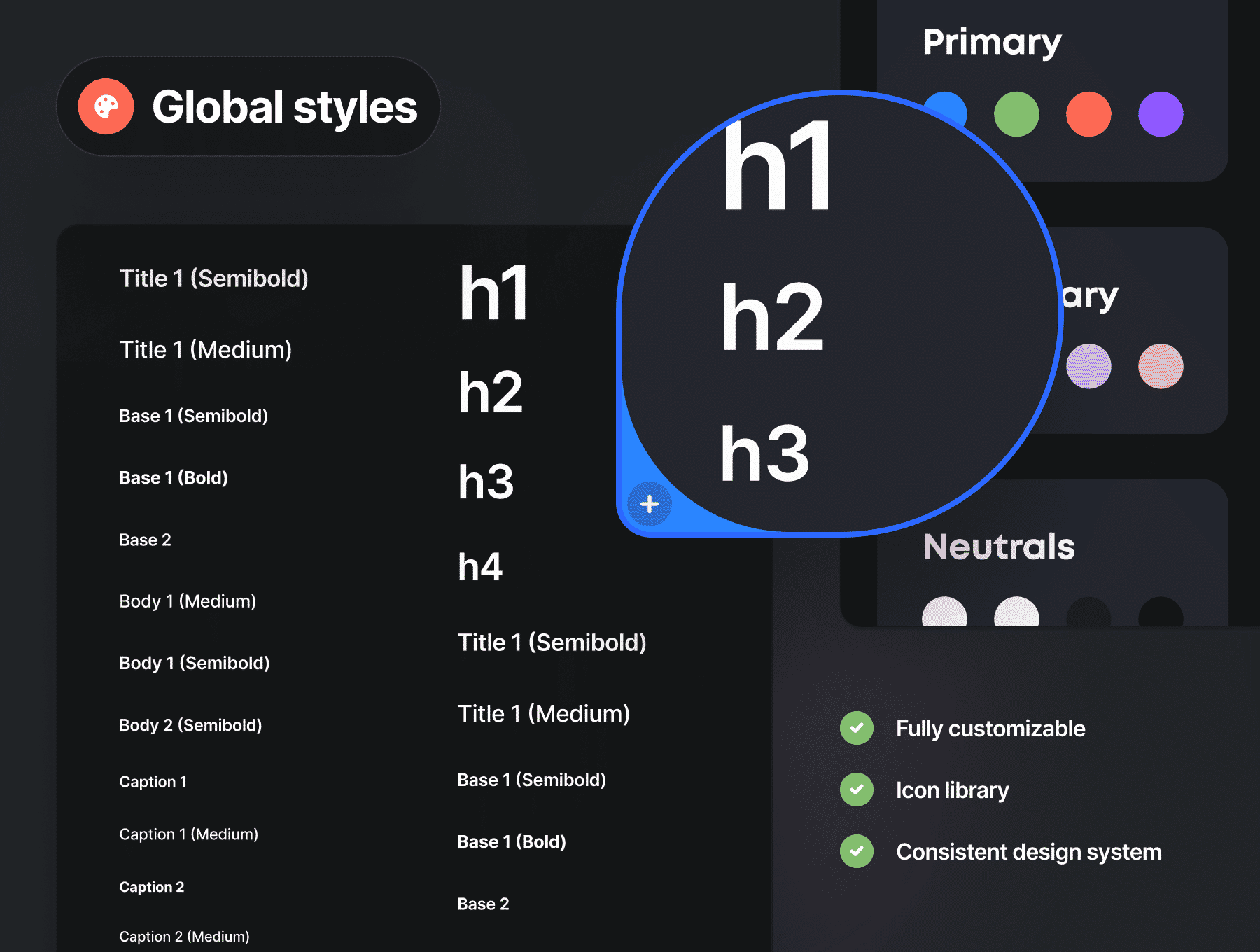Click the h3 heading sample in panel

486,482
